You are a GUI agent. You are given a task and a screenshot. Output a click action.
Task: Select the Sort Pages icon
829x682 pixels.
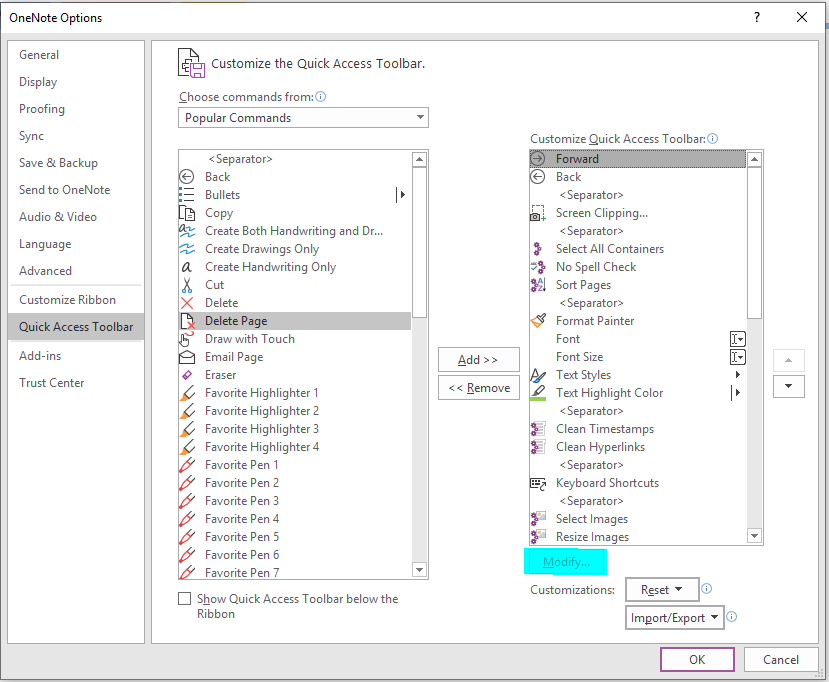click(538, 284)
